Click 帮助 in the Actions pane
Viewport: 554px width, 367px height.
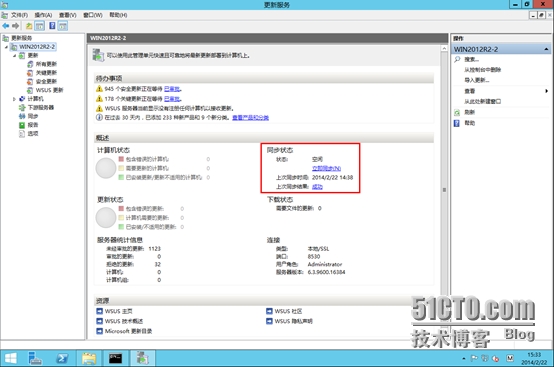click(469, 123)
